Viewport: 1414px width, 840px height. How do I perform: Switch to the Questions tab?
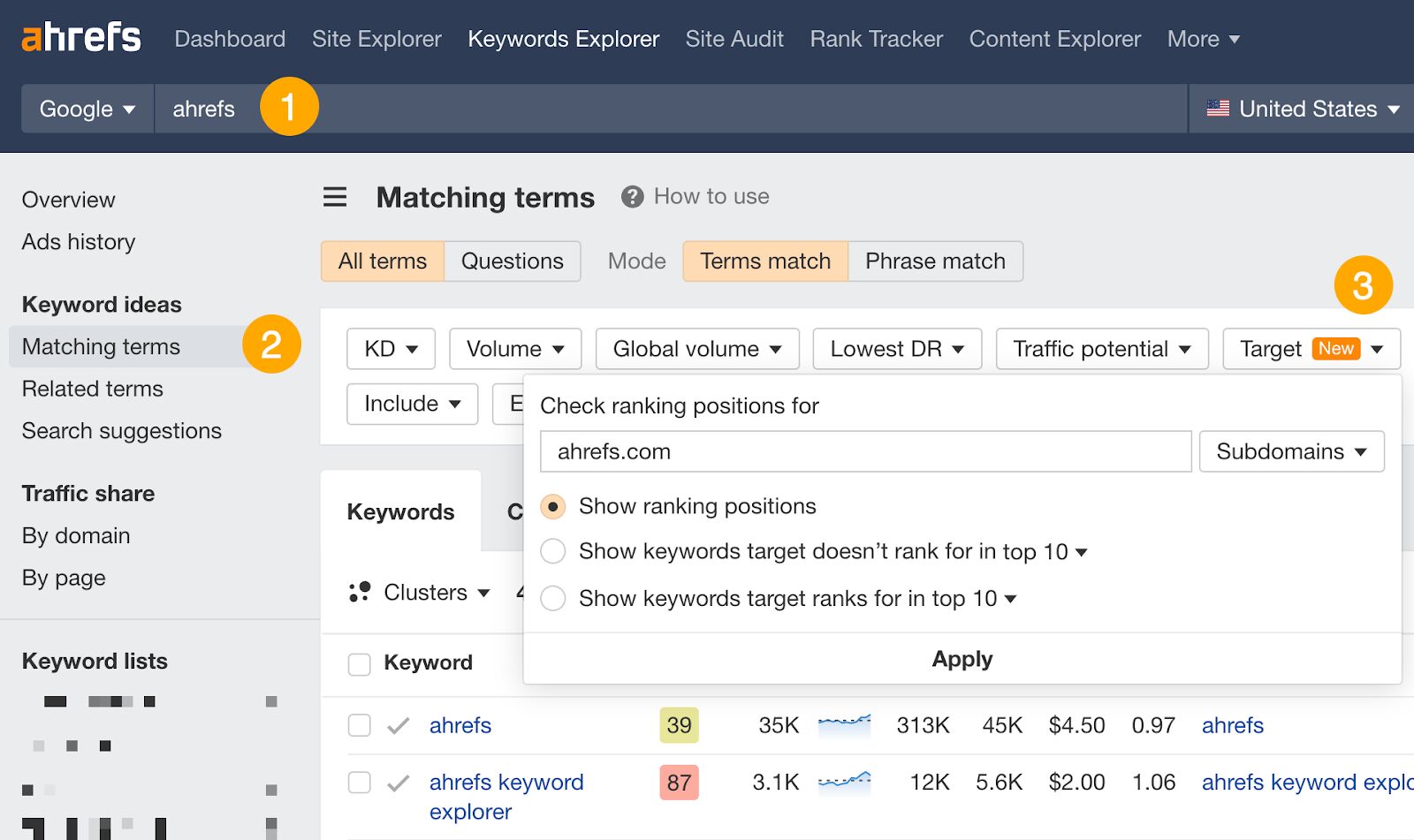511,261
